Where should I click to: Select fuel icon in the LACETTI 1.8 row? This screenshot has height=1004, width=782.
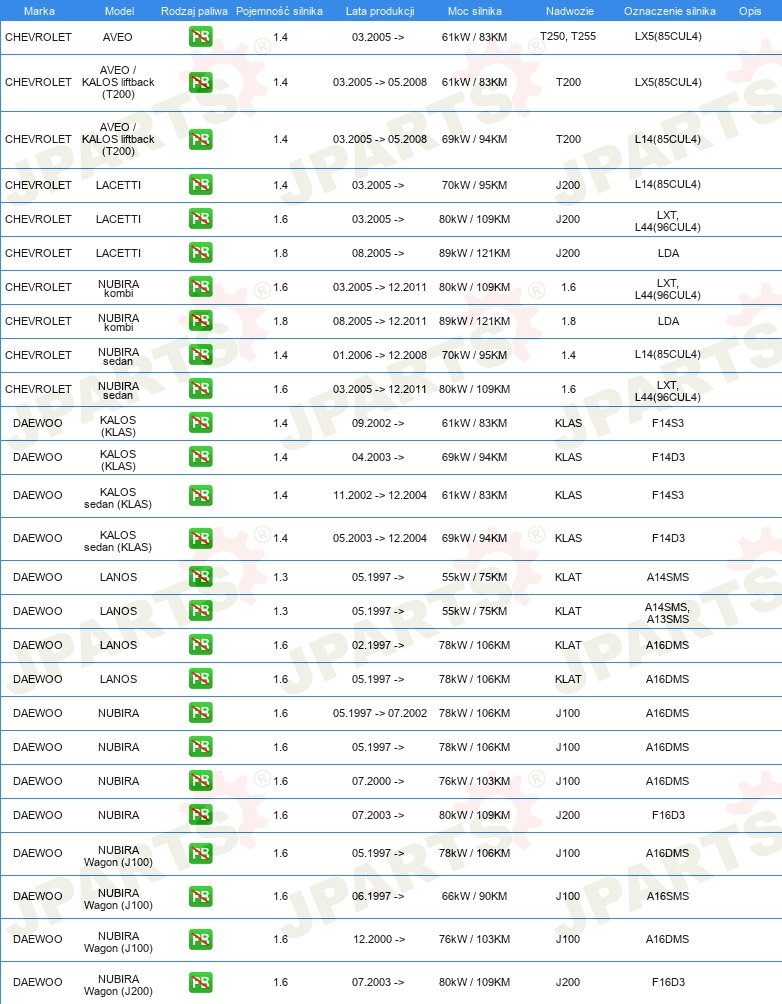(200, 253)
